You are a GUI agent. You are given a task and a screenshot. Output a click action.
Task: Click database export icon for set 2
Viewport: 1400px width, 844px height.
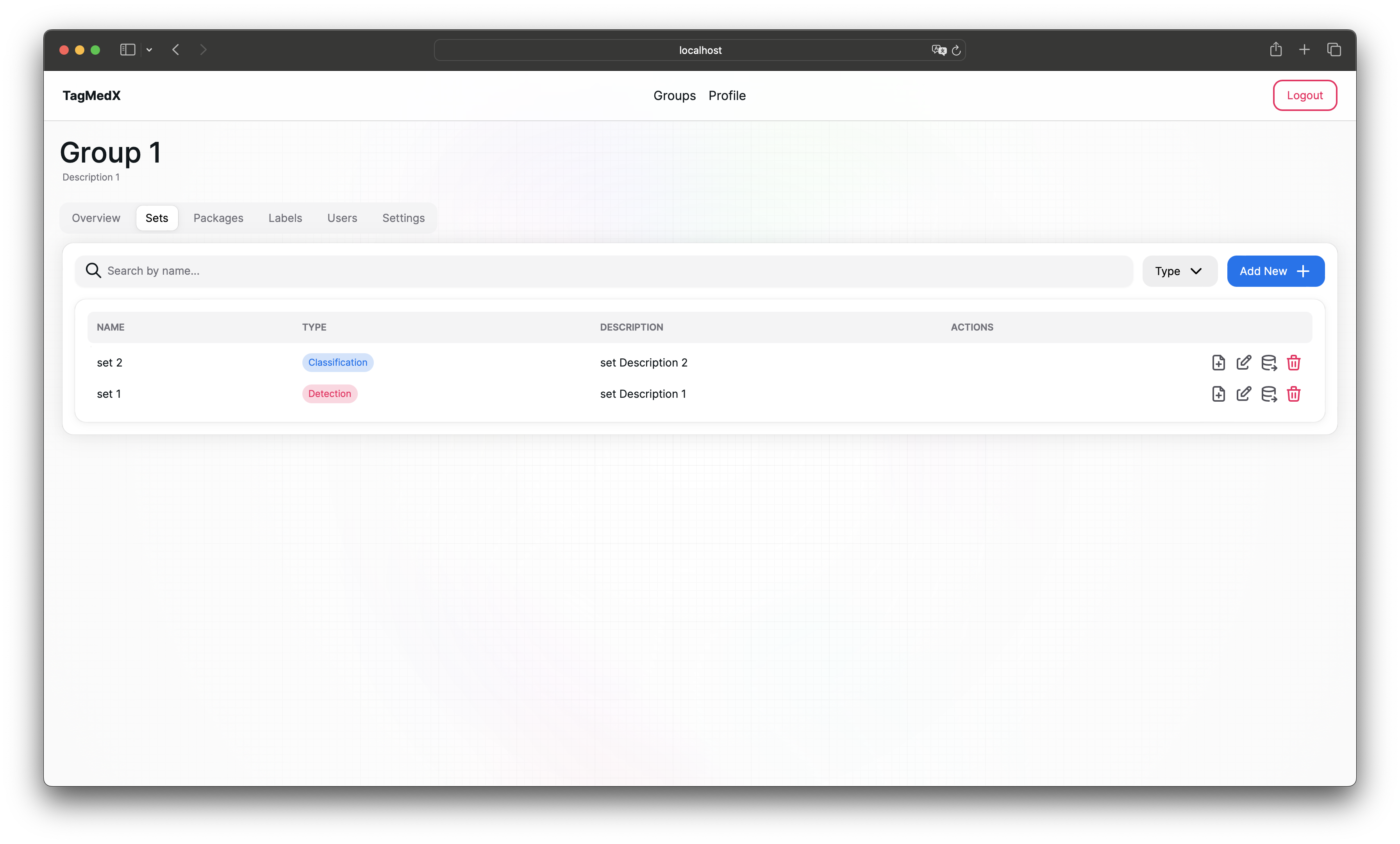[x=1269, y=363]
